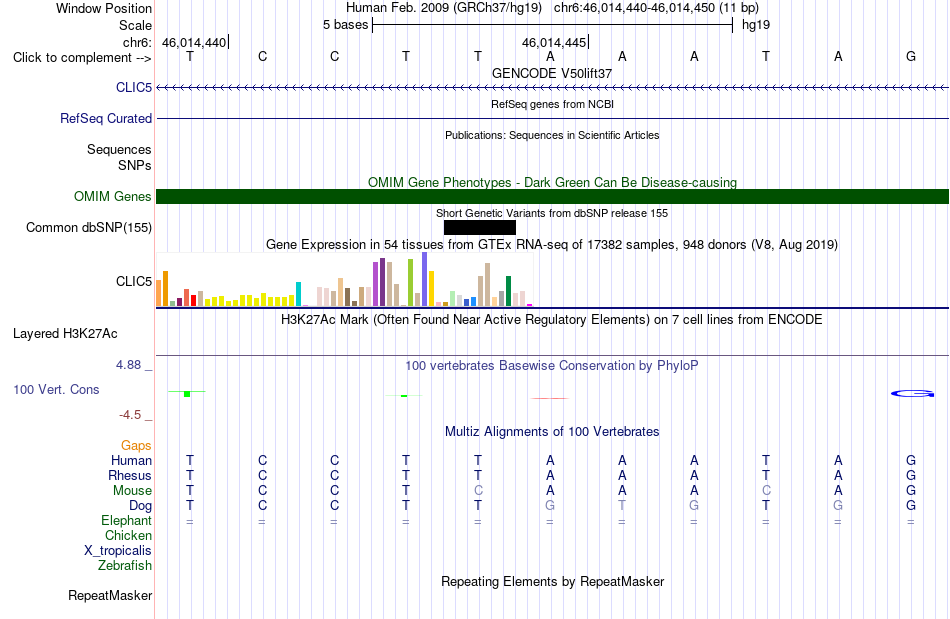Screen dimensions: 950x619
Task: Click 'Publications: Sequences in Scientific Articles' title
Action: tap(552, 135)
